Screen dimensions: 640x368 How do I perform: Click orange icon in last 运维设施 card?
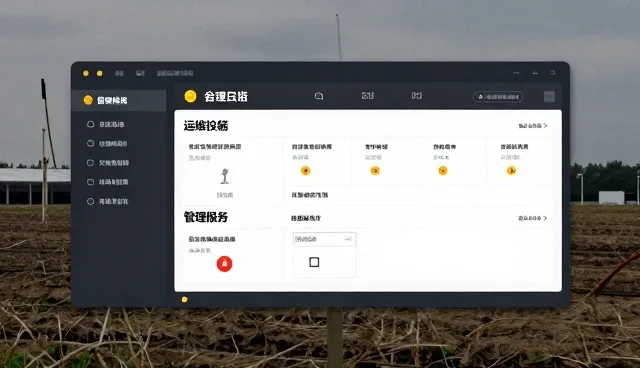tap(511, 171)
